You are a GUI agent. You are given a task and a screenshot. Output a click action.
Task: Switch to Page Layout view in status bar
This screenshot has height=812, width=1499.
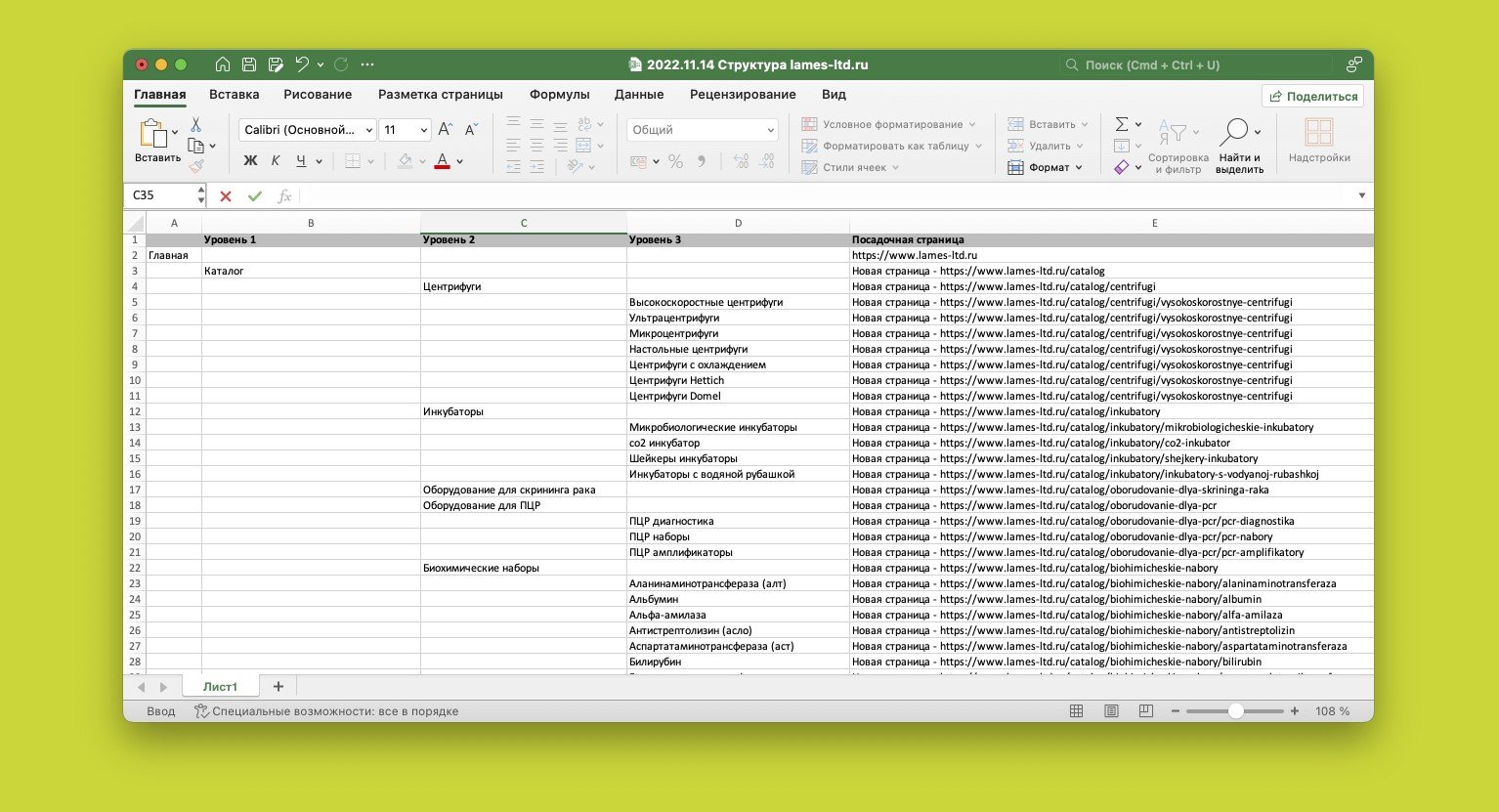click(1111, 711)
